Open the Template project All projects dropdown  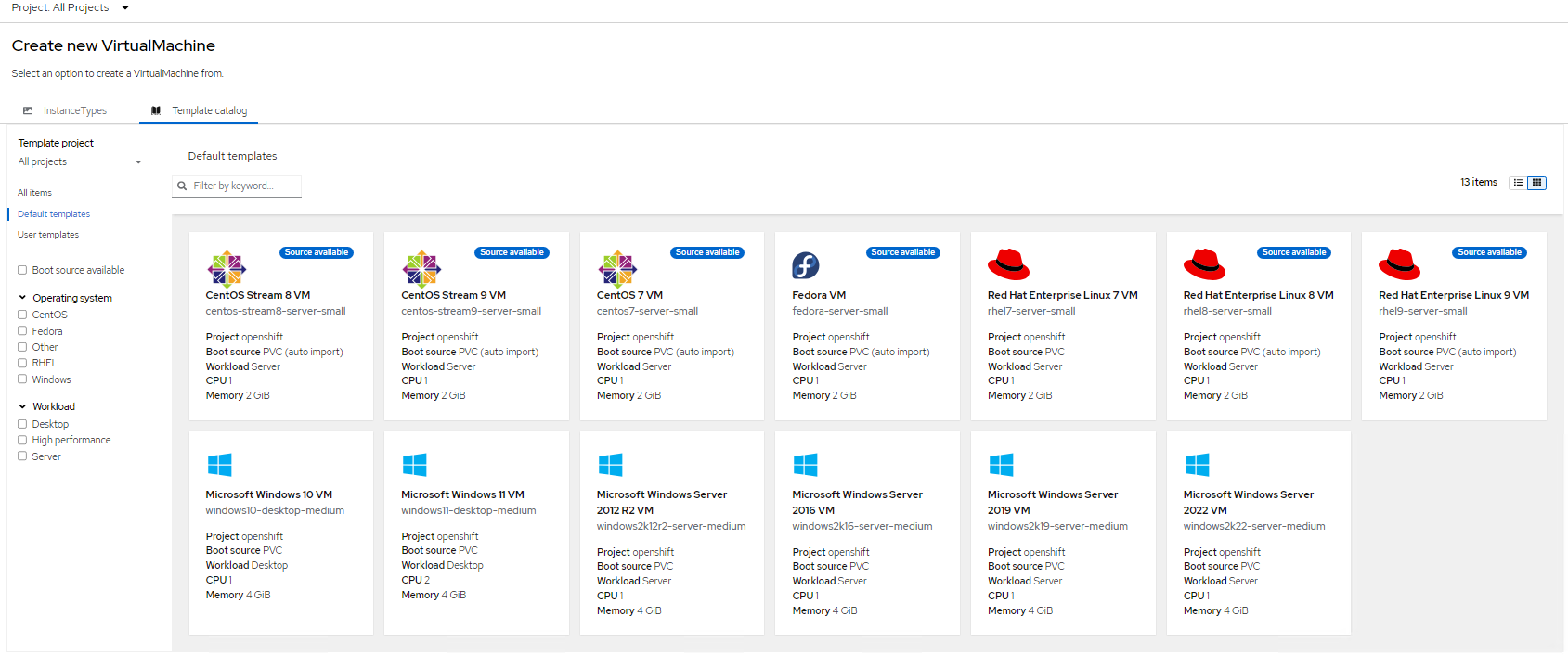point(80,162)
